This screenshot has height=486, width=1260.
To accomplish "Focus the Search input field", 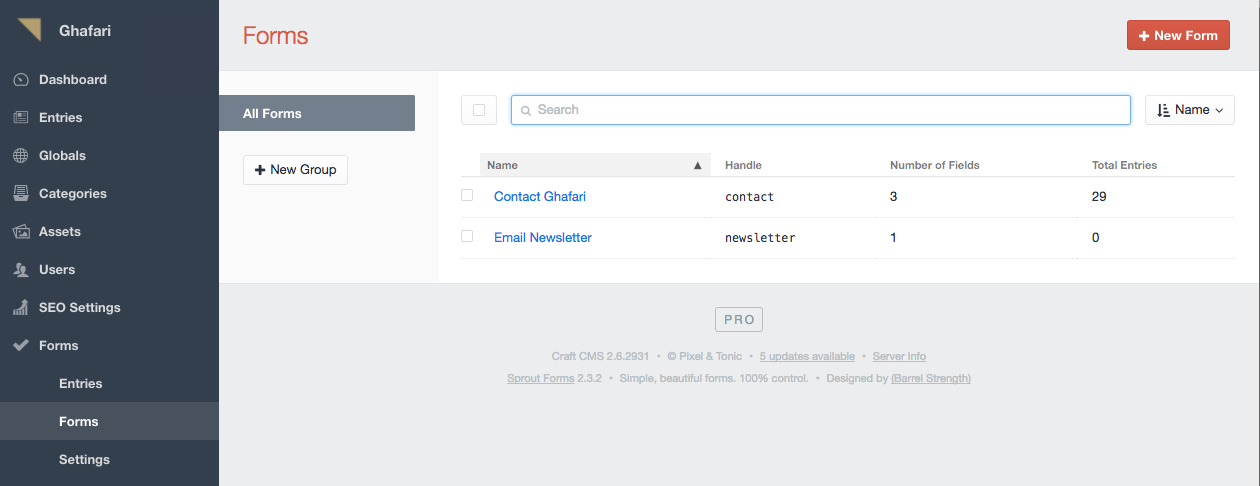I will pos(821,110).
